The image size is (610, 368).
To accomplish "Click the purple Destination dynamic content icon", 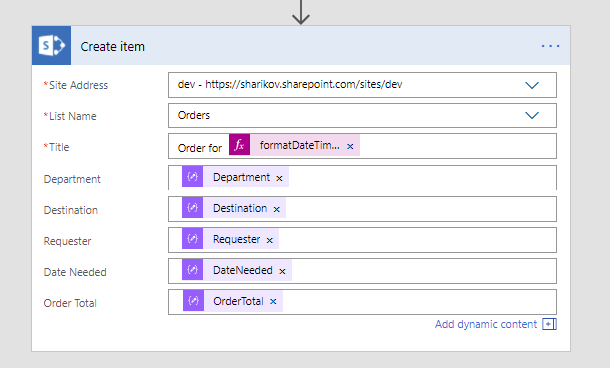I will coord(193,208).
